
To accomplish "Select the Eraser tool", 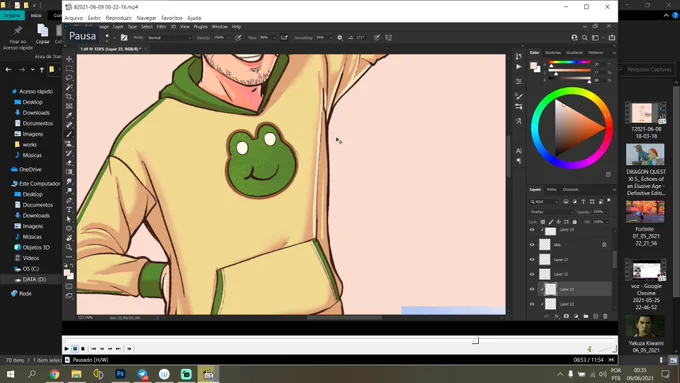I will [x=69, y=163].
